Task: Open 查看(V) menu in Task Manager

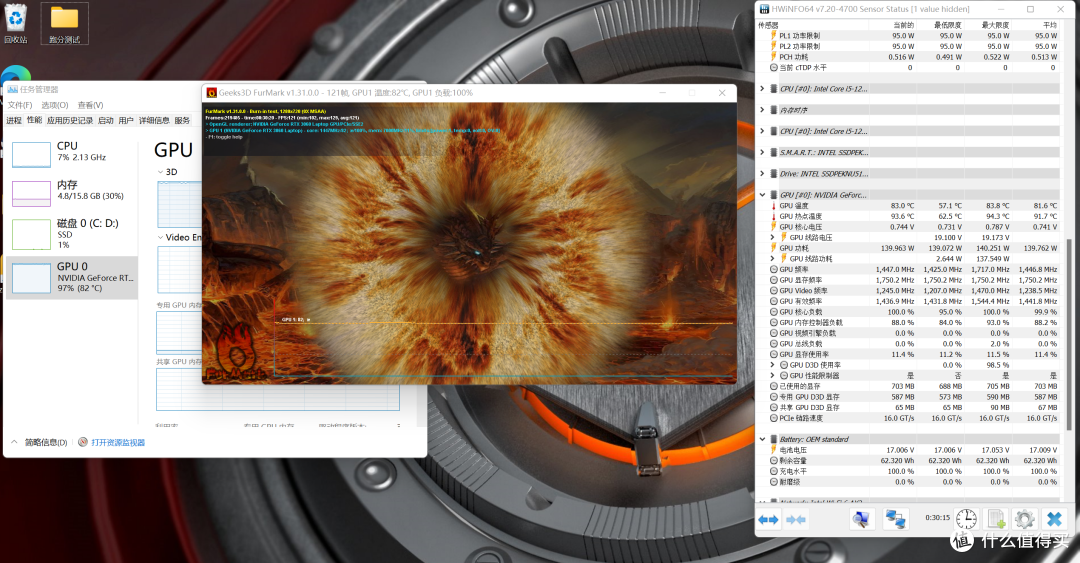Action: 90,105
